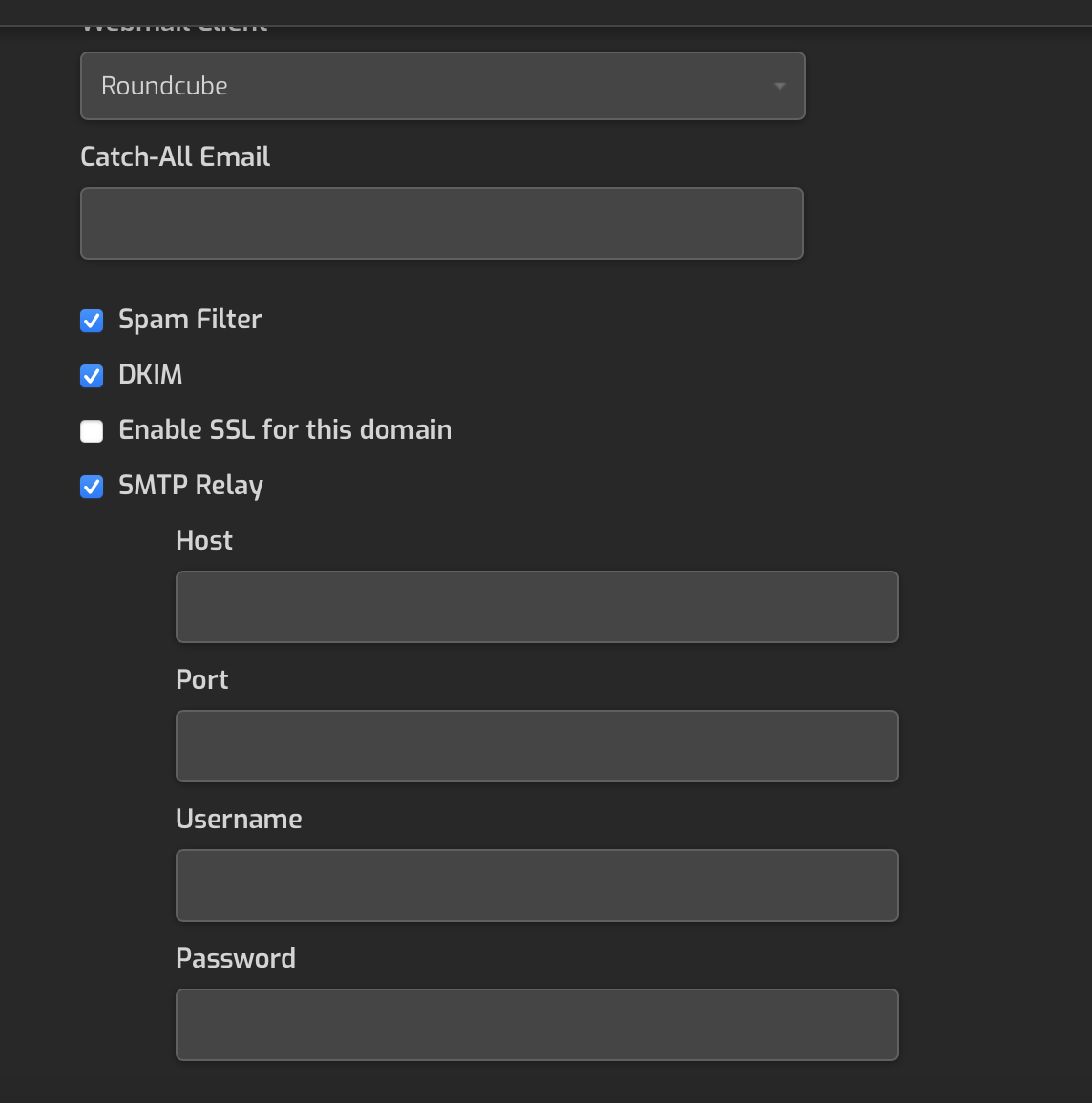The height and width of the screenshot is (1103, 1092).
Task: Click the Password label text
Action: (x=235, y=958)
